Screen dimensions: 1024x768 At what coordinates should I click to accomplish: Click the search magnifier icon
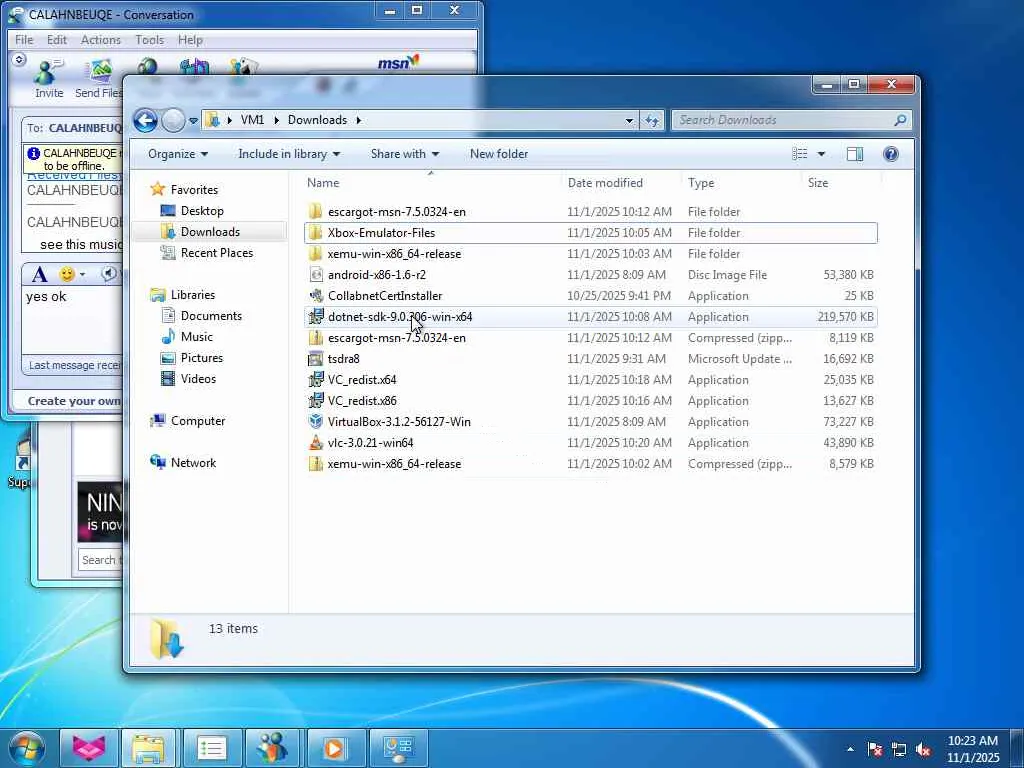tap(901, 120)
